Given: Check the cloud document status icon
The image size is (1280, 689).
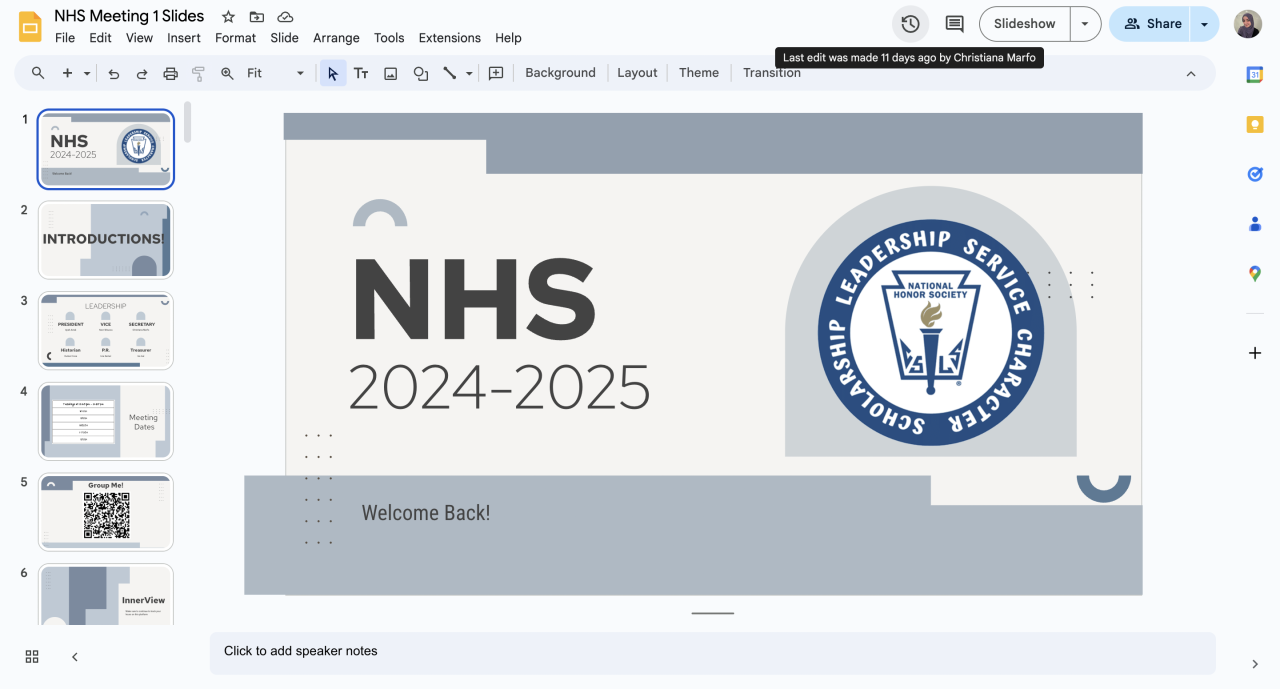Looking at the screenshot, I should 286,17.
